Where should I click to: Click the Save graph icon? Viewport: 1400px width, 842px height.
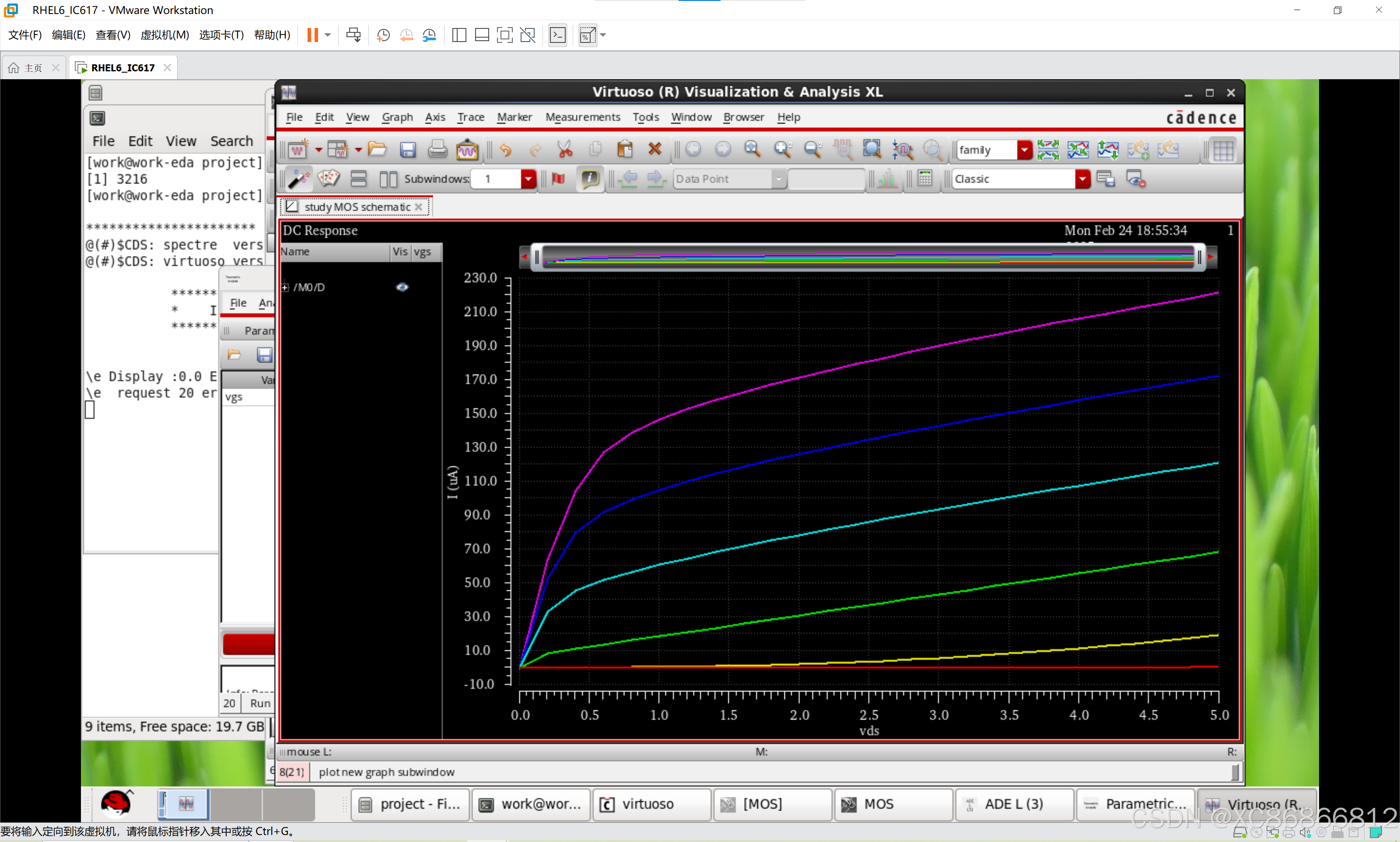407,150
